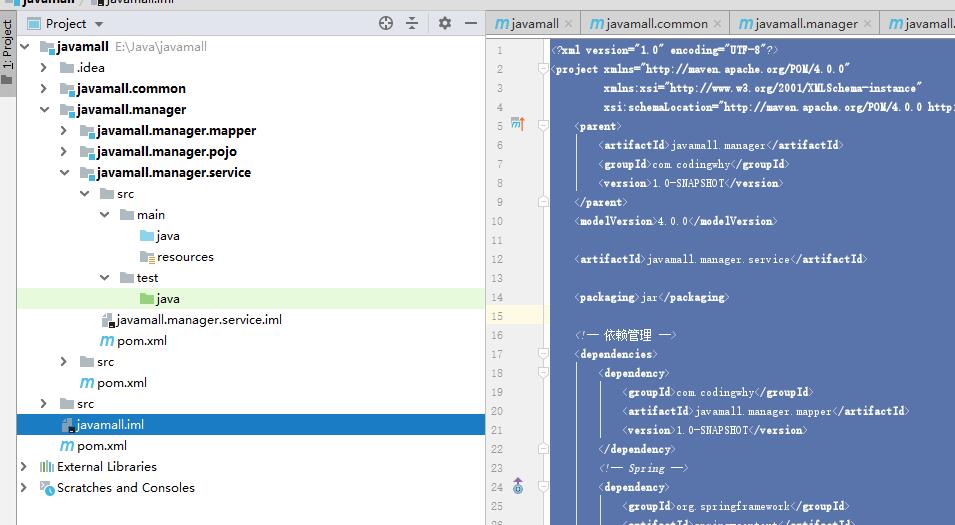Click the Collapse All icon in Project panel
Screen dimensions: 955x525
coord(412,23)
